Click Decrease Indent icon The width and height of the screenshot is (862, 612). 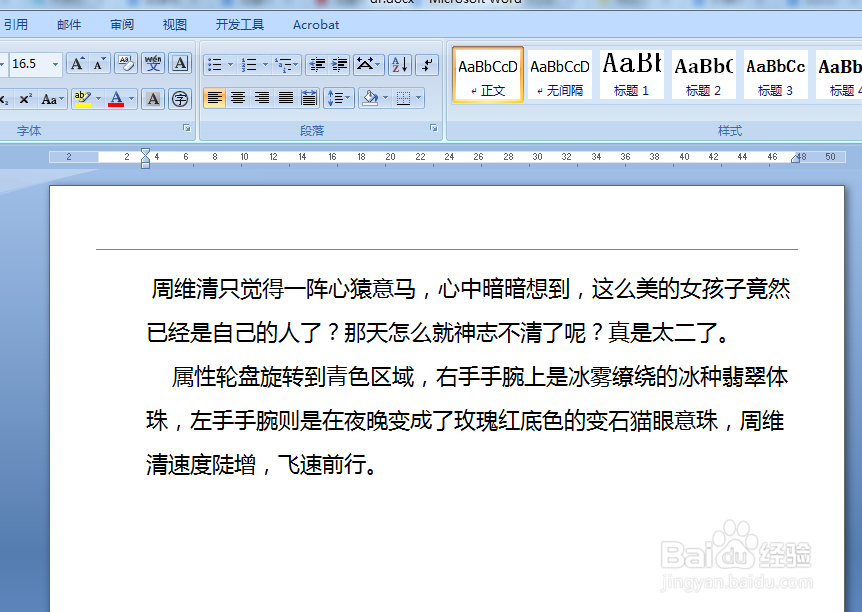[x=317, y=65]
